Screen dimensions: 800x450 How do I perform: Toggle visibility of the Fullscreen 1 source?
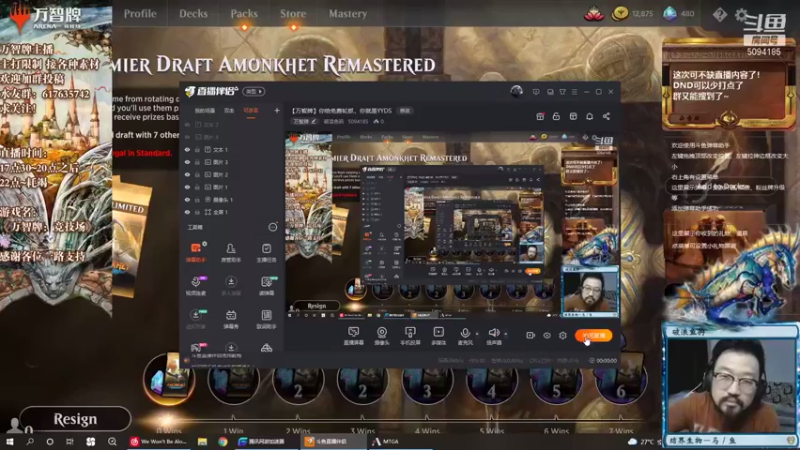tap(187, 212)
